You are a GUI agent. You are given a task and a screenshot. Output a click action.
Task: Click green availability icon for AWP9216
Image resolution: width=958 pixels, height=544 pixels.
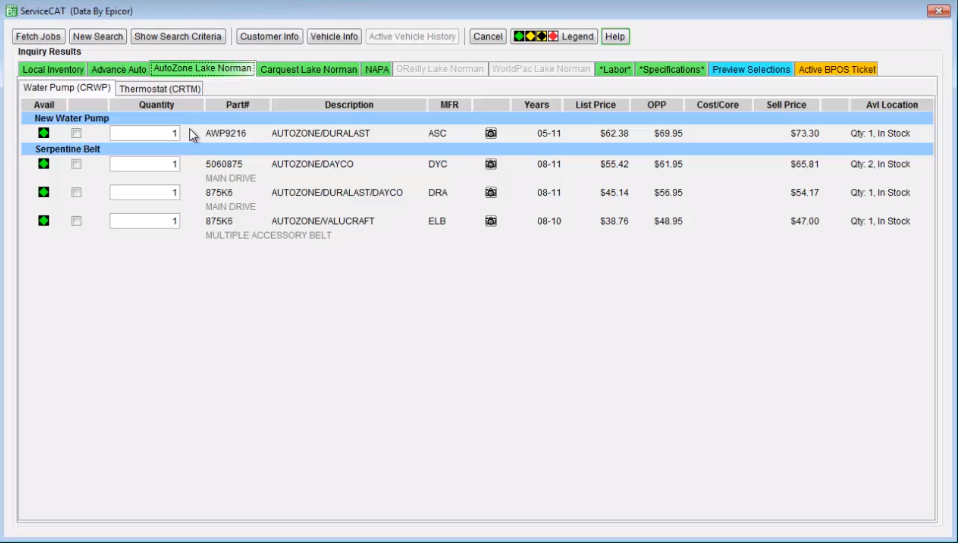click(43, 133)
